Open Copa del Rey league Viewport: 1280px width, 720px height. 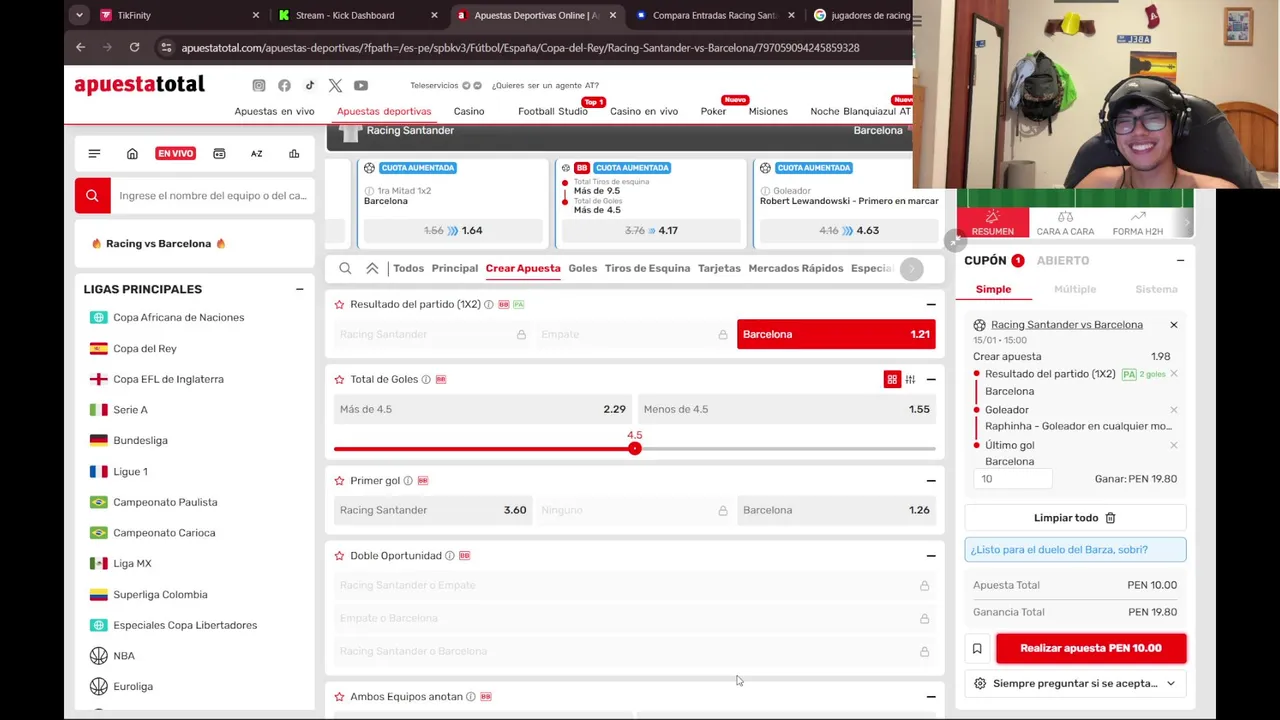click(x=145, y=348)
